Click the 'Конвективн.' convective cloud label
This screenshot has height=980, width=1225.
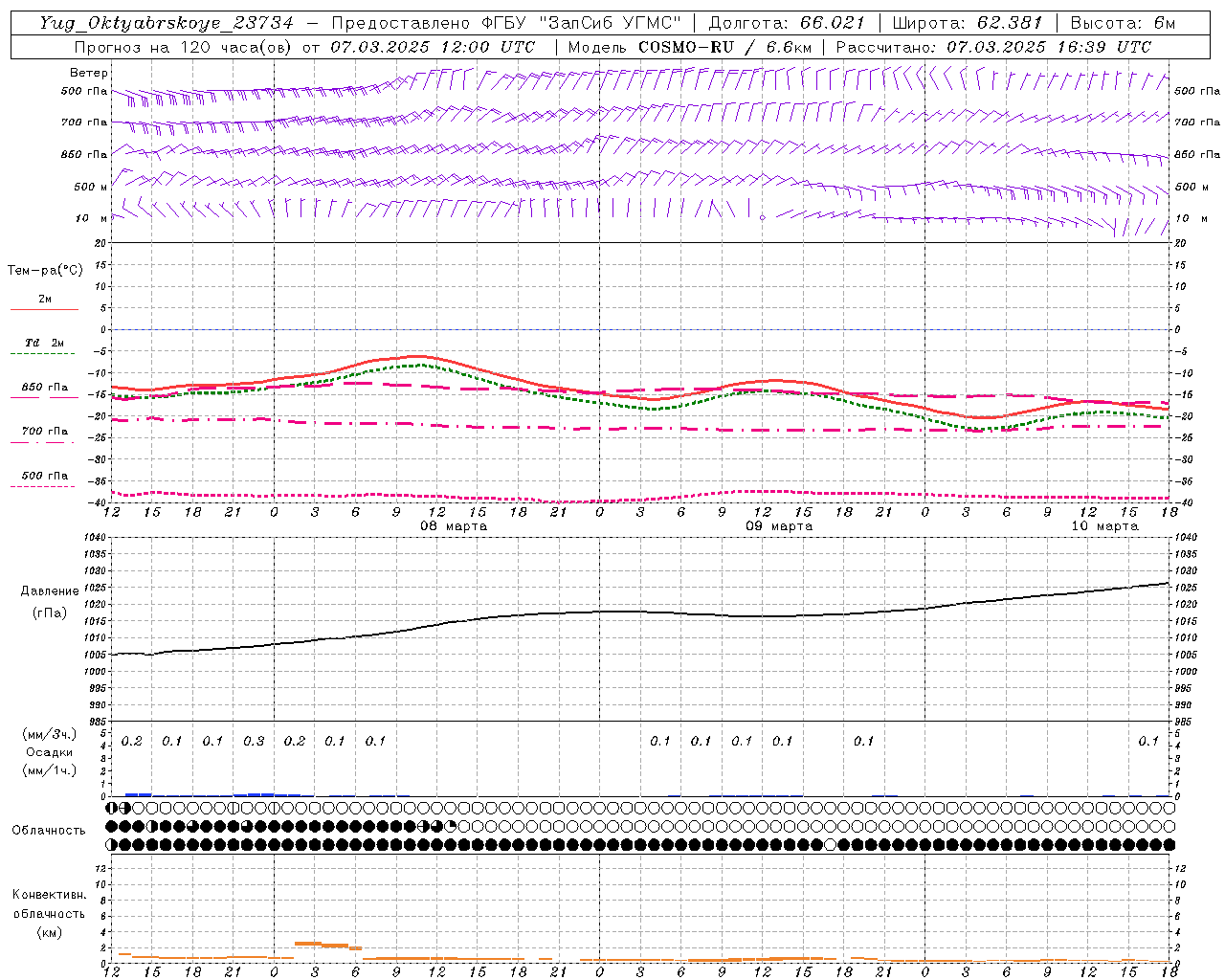(49, 895)
